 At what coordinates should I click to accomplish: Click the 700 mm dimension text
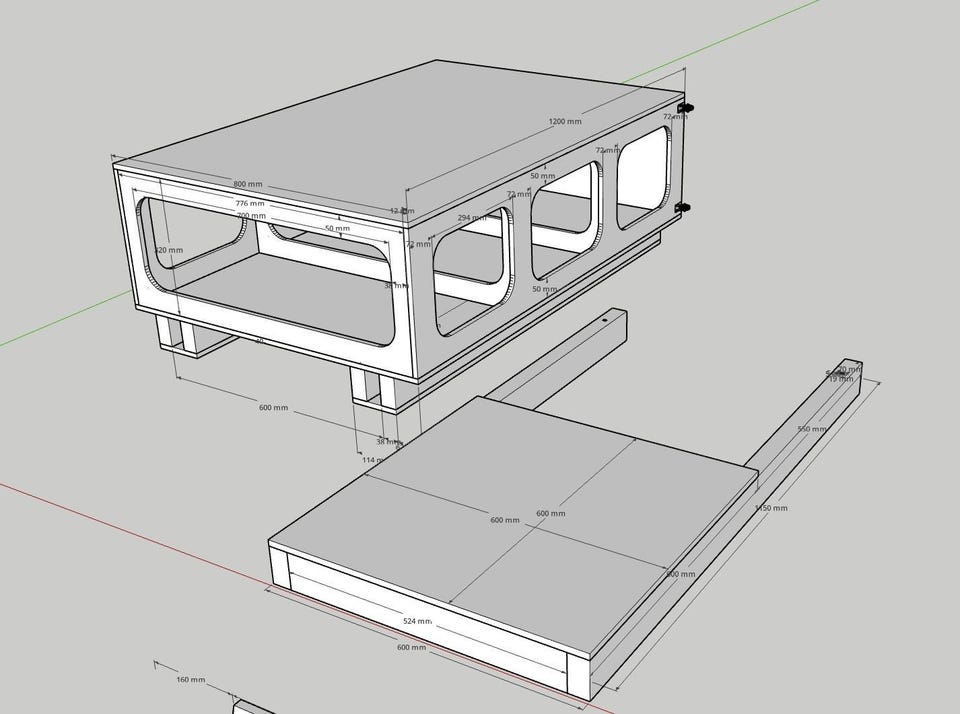click(251, 216)
